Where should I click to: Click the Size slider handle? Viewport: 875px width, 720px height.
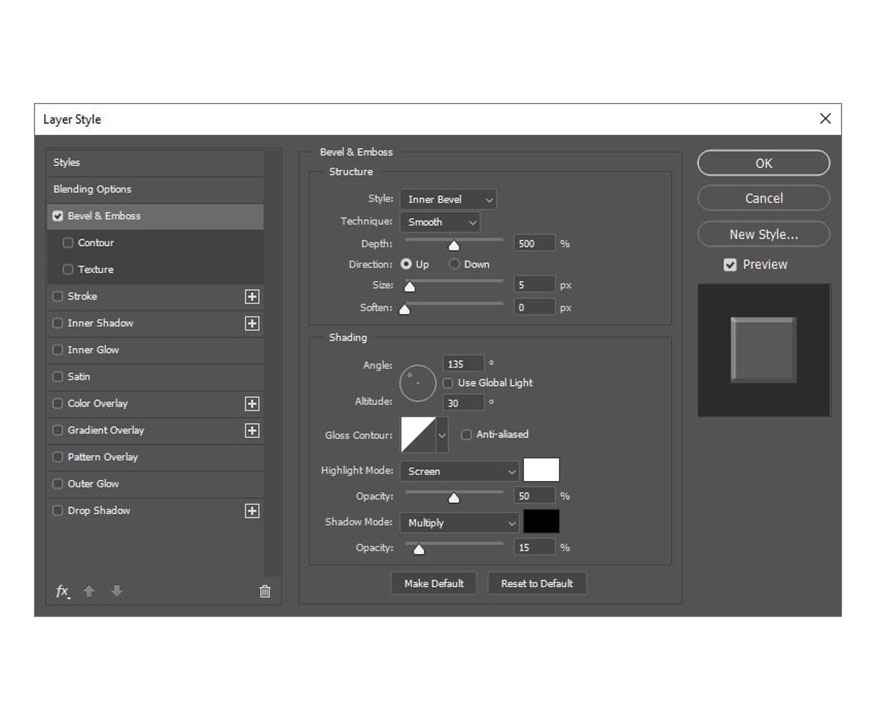tap(410, 287)
